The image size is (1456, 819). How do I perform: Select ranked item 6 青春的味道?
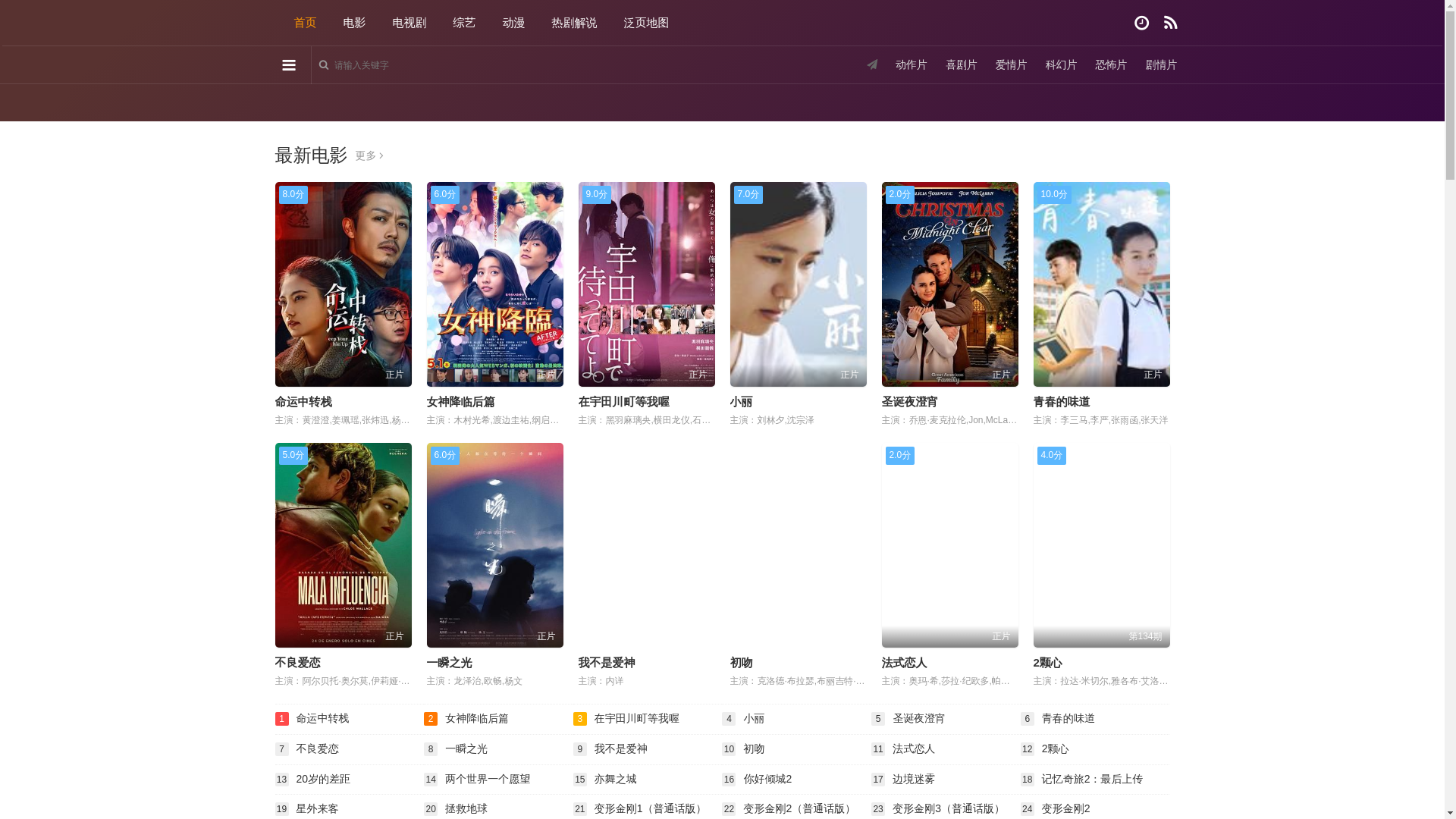[x=1068, y=718]
